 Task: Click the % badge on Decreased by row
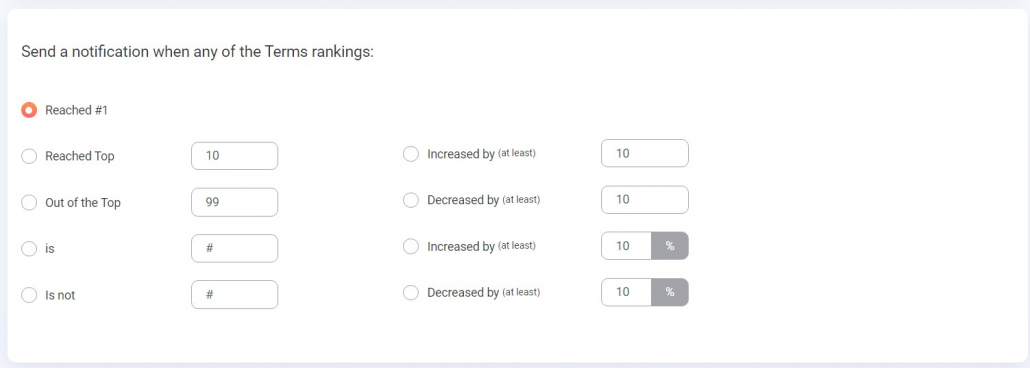[670, 292]
